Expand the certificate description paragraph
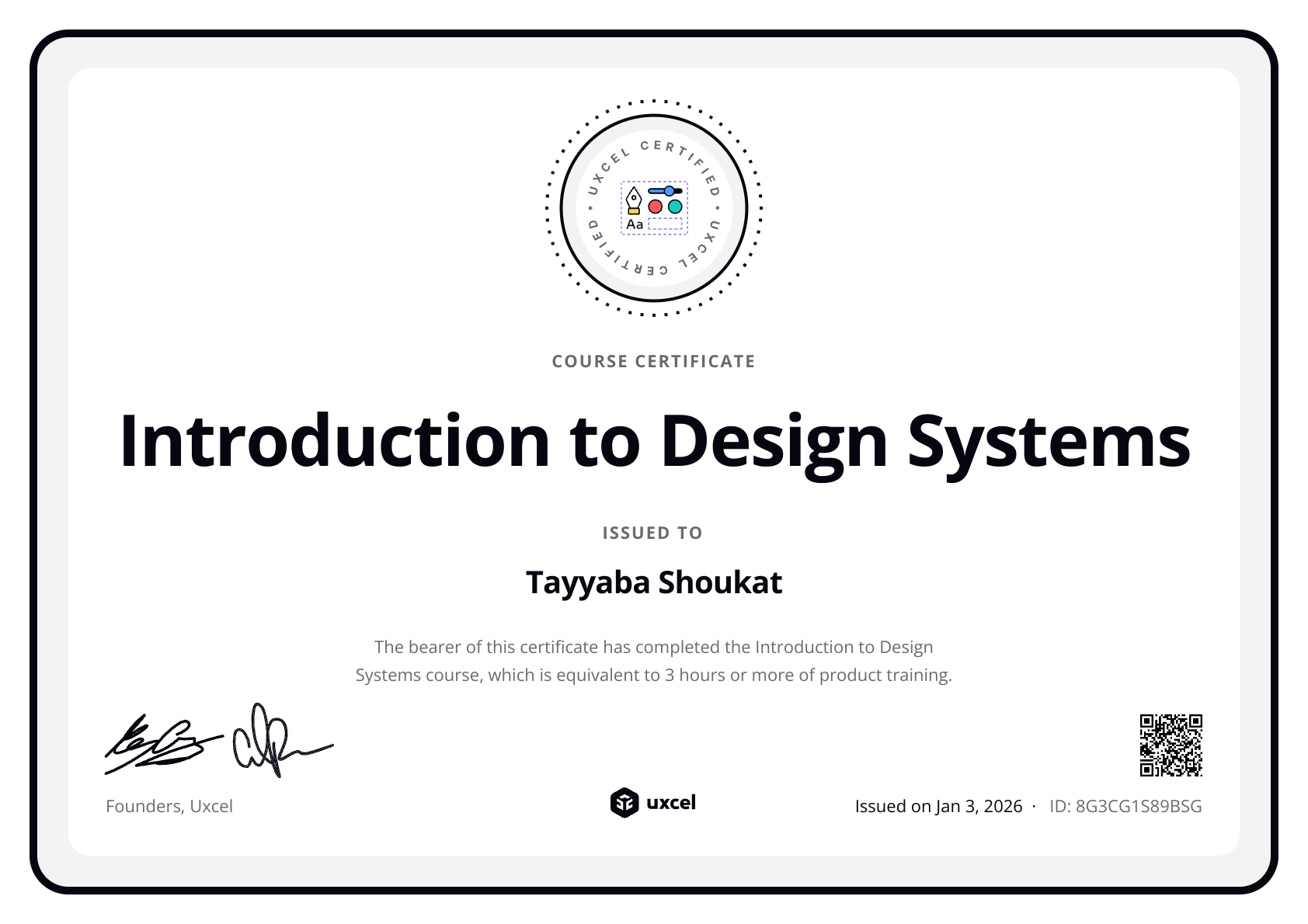Screen dimensions: 1308x924 tap(653, 661)
